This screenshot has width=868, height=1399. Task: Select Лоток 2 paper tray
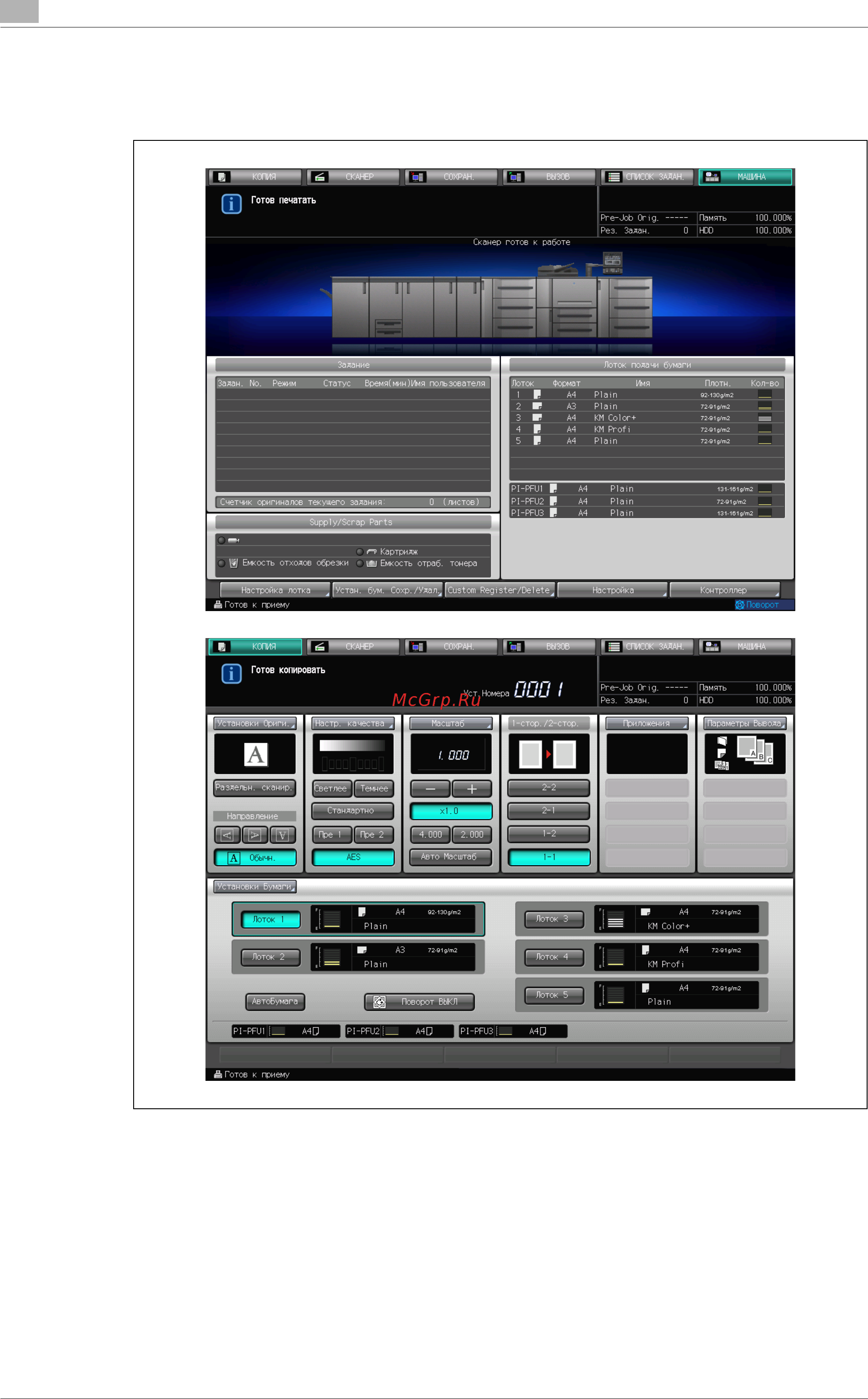point(270,957)
